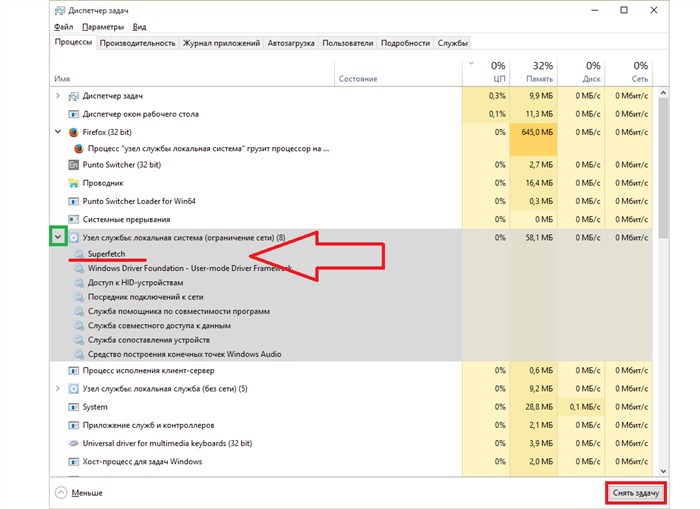Sort by the Имя column header

pyautogui.click(x=192, y=71)
